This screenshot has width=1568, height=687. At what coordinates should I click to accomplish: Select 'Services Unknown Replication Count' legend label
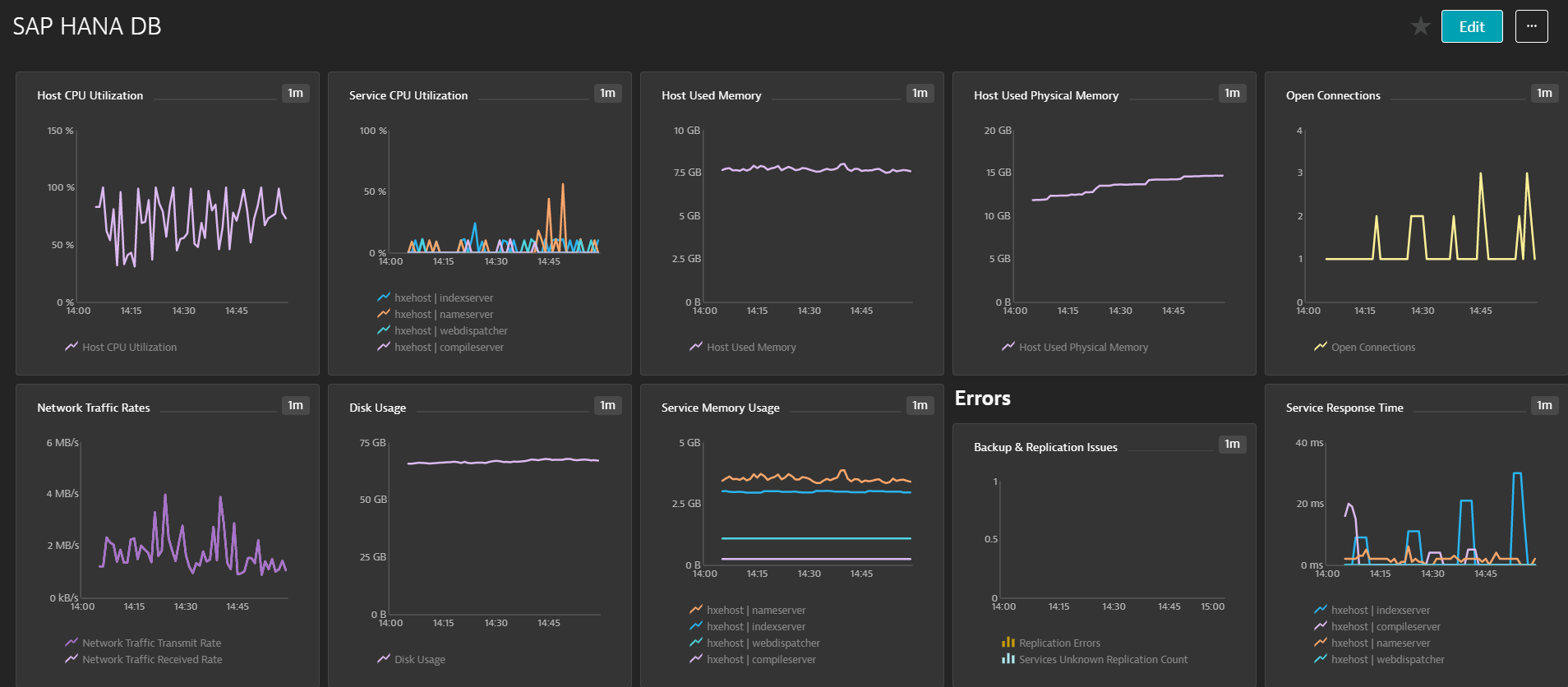click(x=1103, y=660)
